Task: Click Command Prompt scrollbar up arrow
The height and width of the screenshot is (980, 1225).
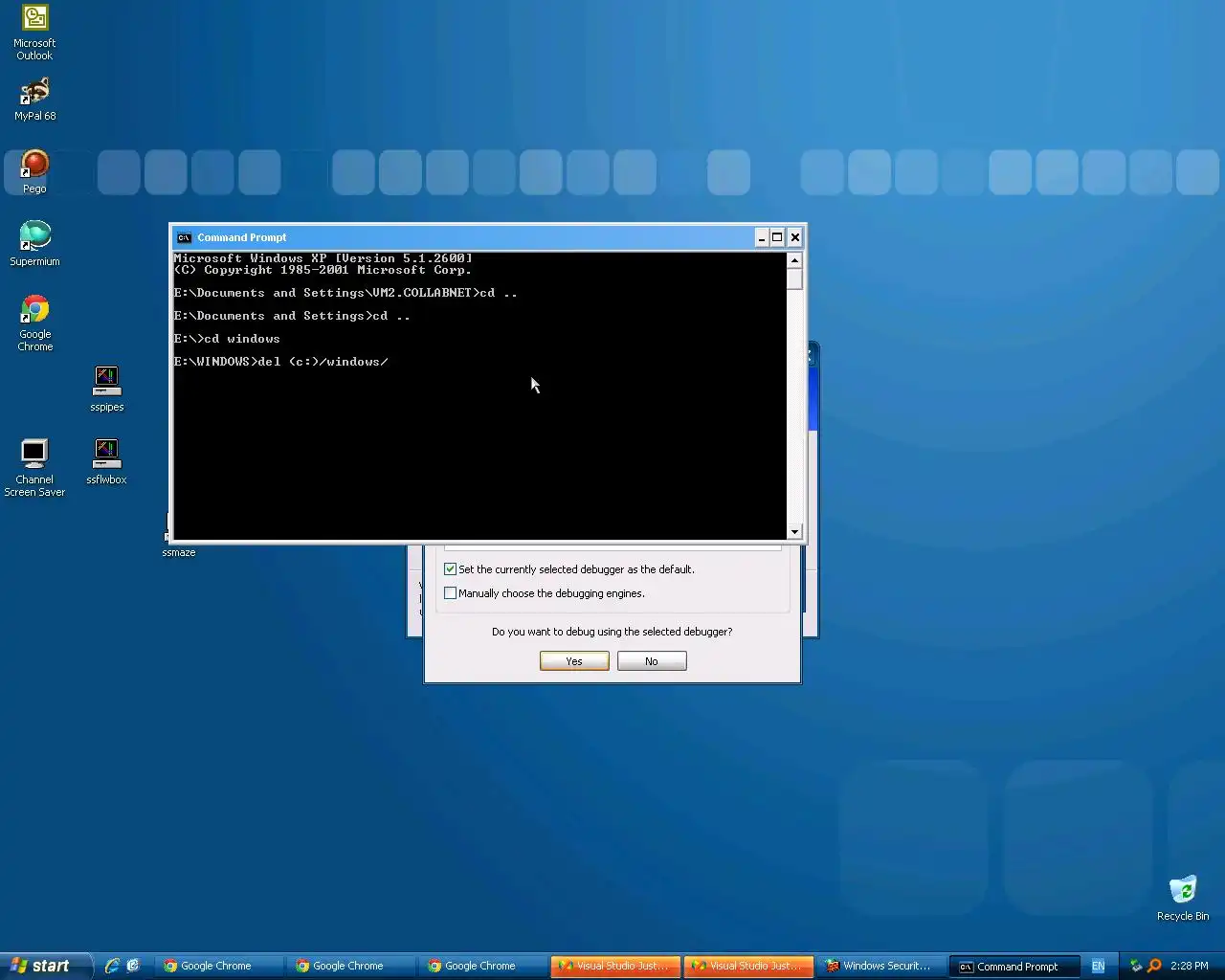Action: click(x=794, y=260)
